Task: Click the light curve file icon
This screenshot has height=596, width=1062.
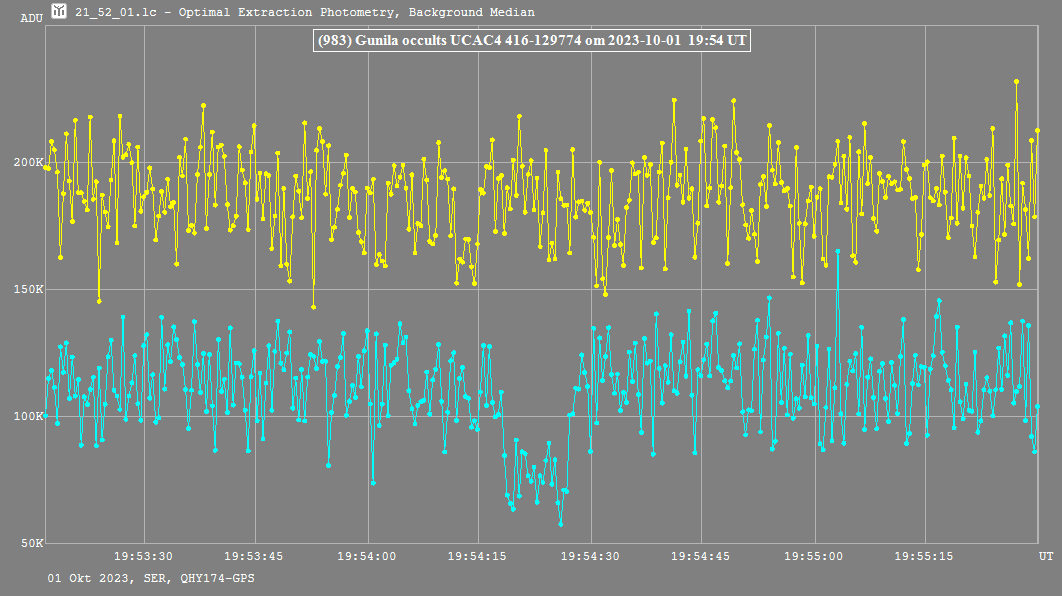Action: (60, 12)
